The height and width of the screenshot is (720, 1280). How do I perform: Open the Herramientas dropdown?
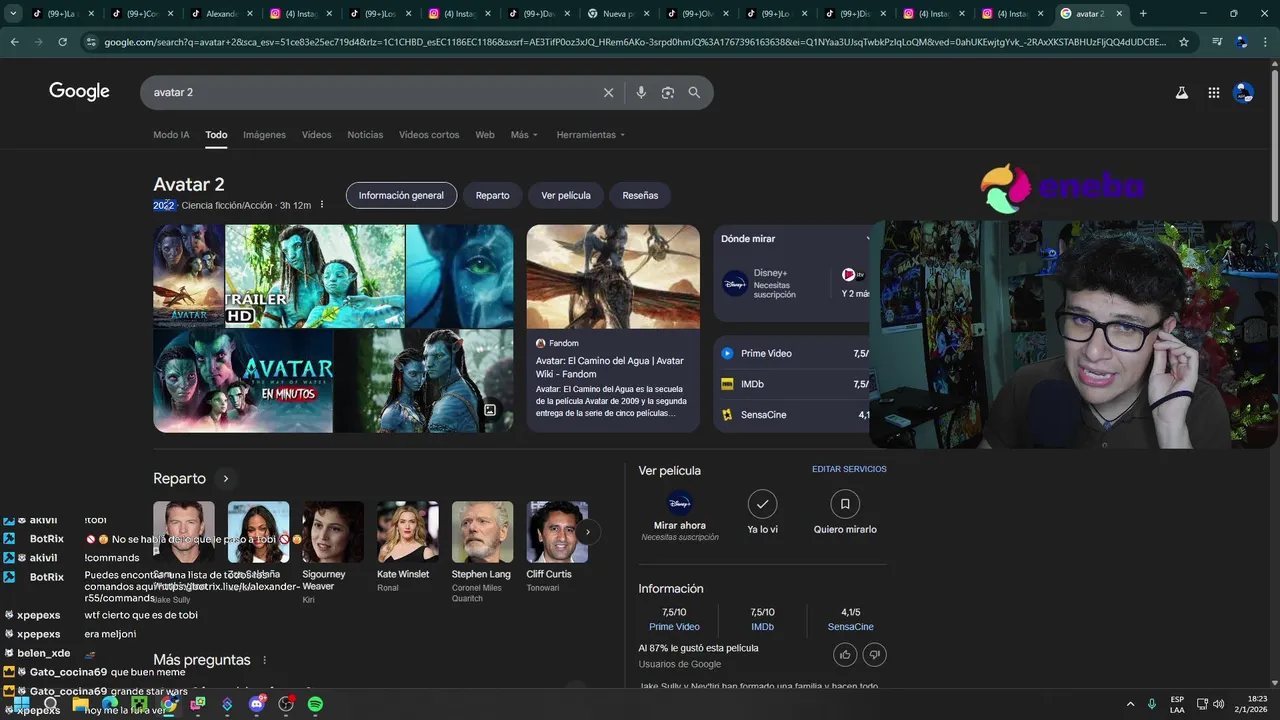tap(591, 135)
